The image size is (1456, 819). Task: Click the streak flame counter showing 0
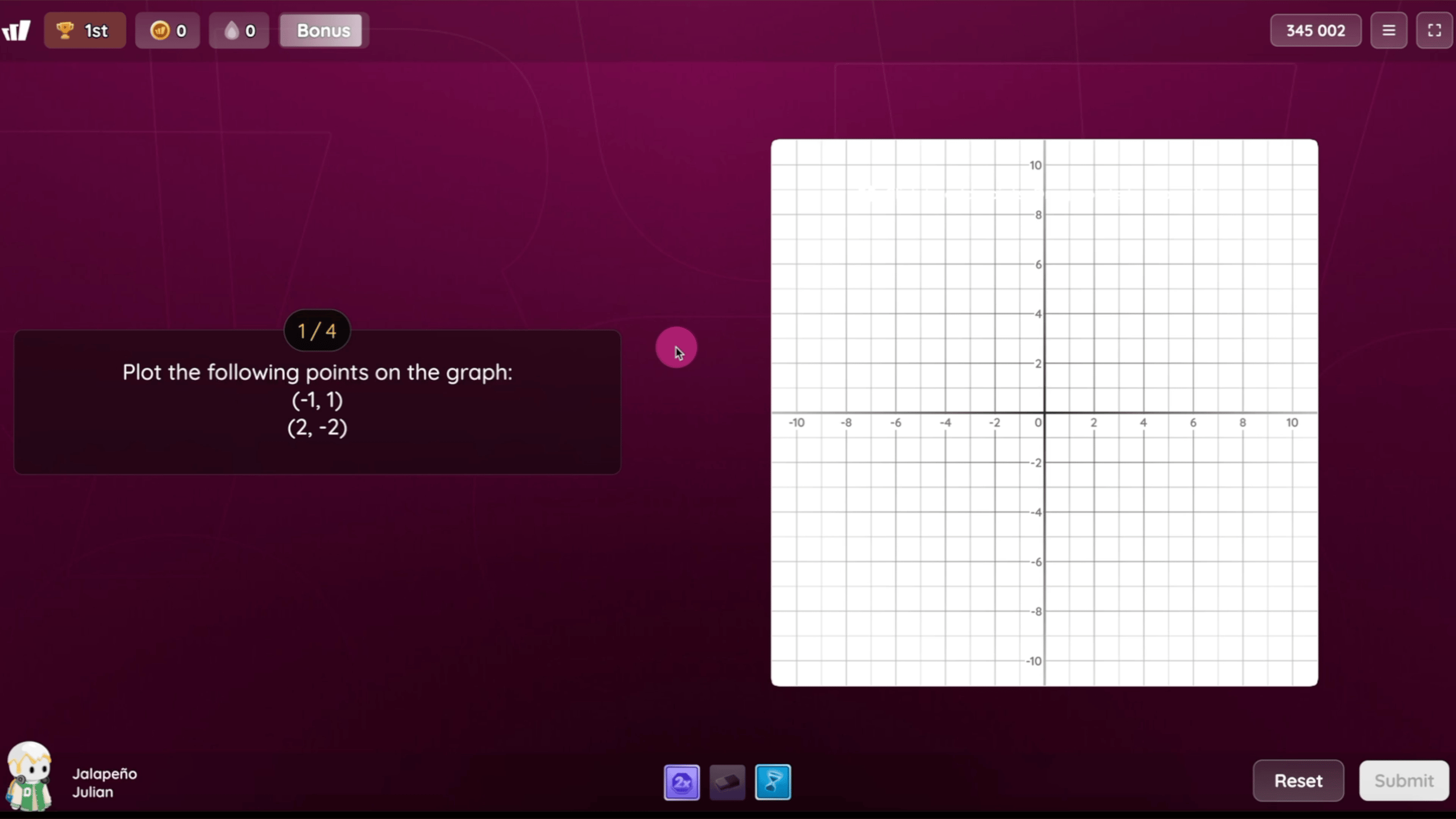coord(239,30)
